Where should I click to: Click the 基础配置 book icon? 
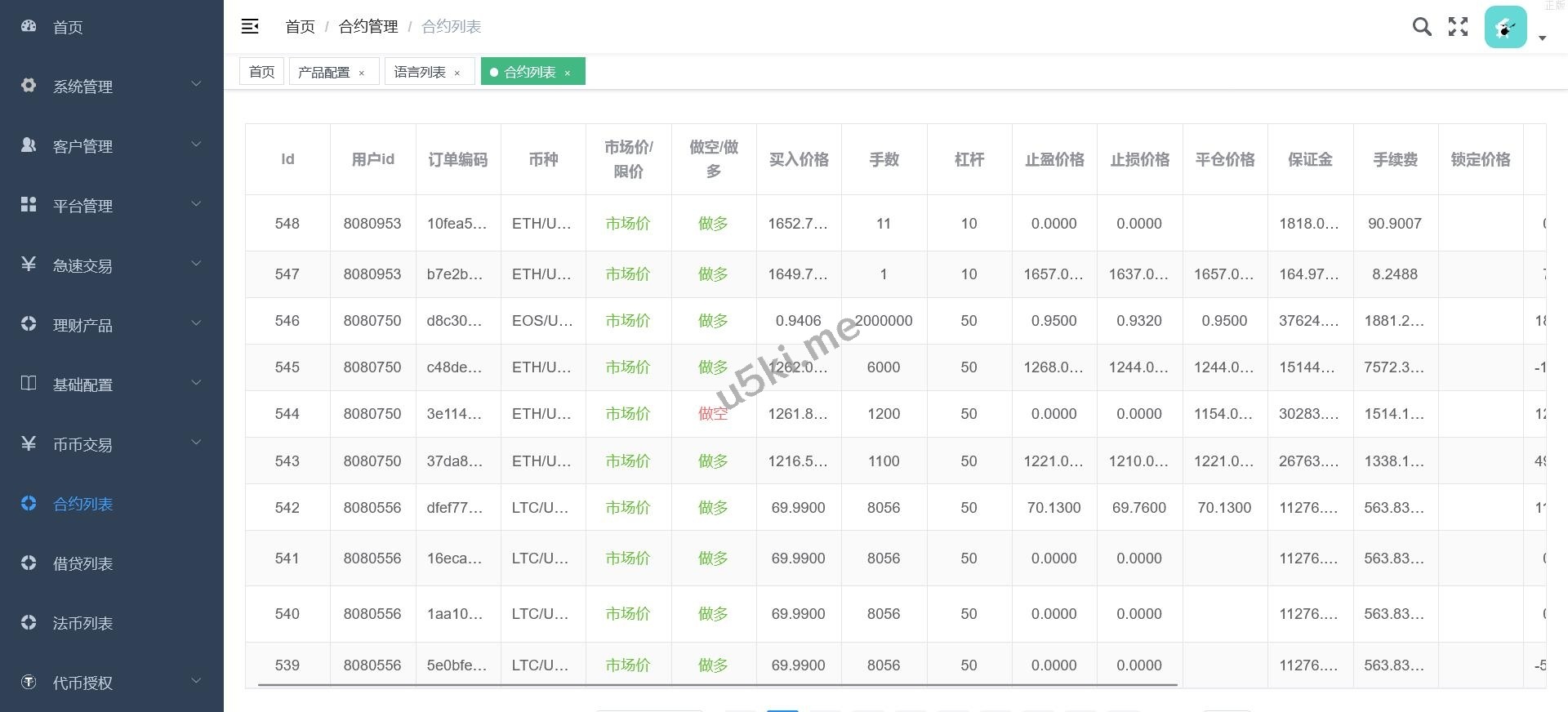(x=29, y=384)
